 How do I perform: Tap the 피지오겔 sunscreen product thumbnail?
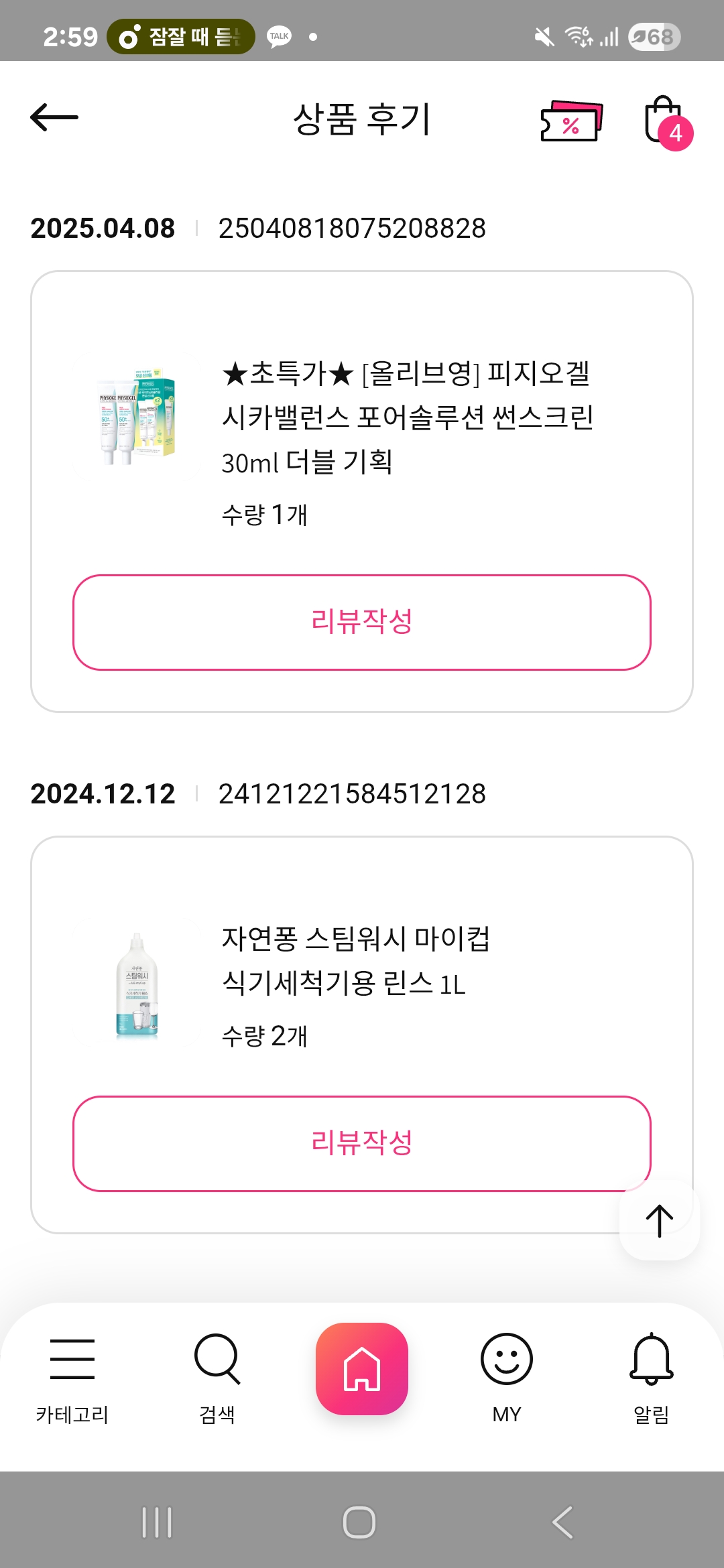point(137,417)
